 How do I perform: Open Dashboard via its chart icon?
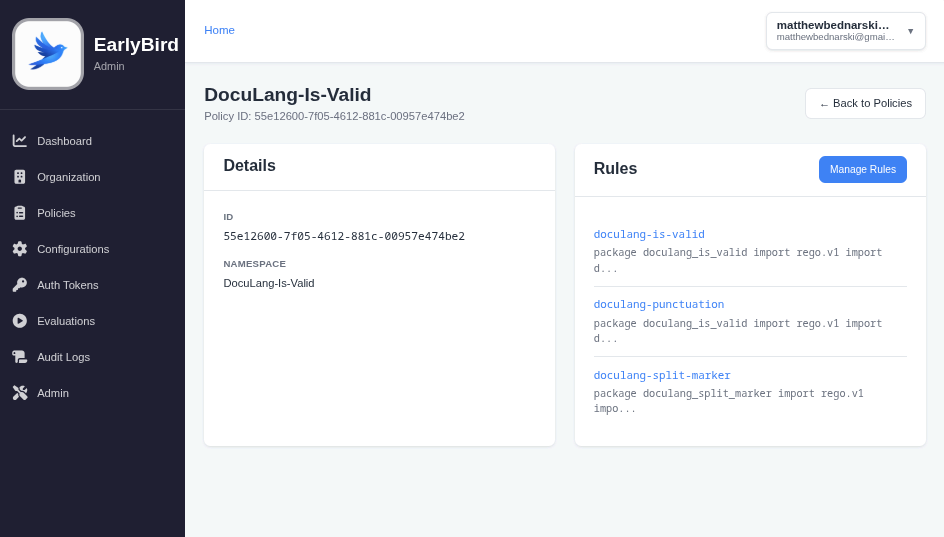[x=20, y=141]
